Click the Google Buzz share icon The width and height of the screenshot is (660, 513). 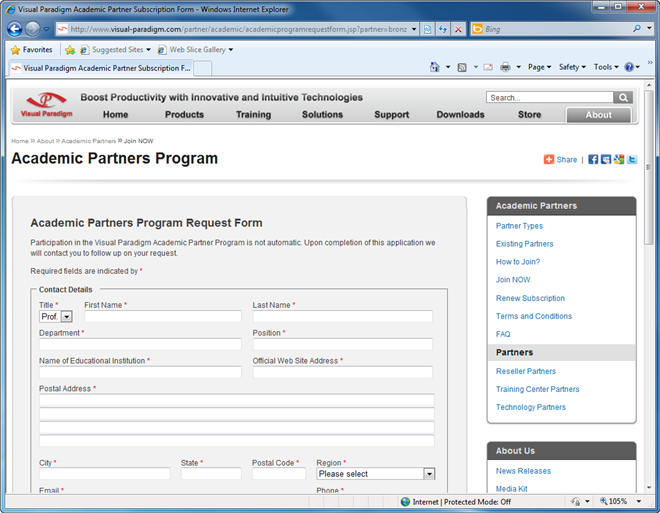619,159
